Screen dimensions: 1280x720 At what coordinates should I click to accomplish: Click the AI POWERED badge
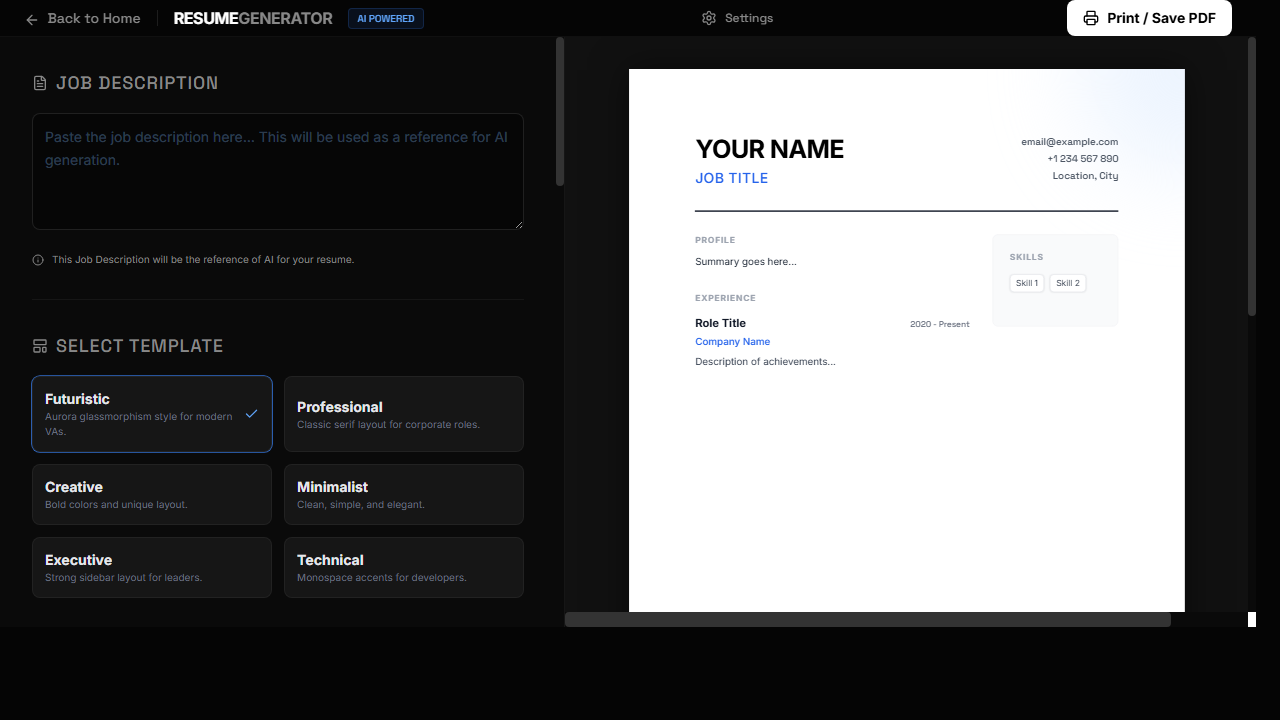[385, 18]
